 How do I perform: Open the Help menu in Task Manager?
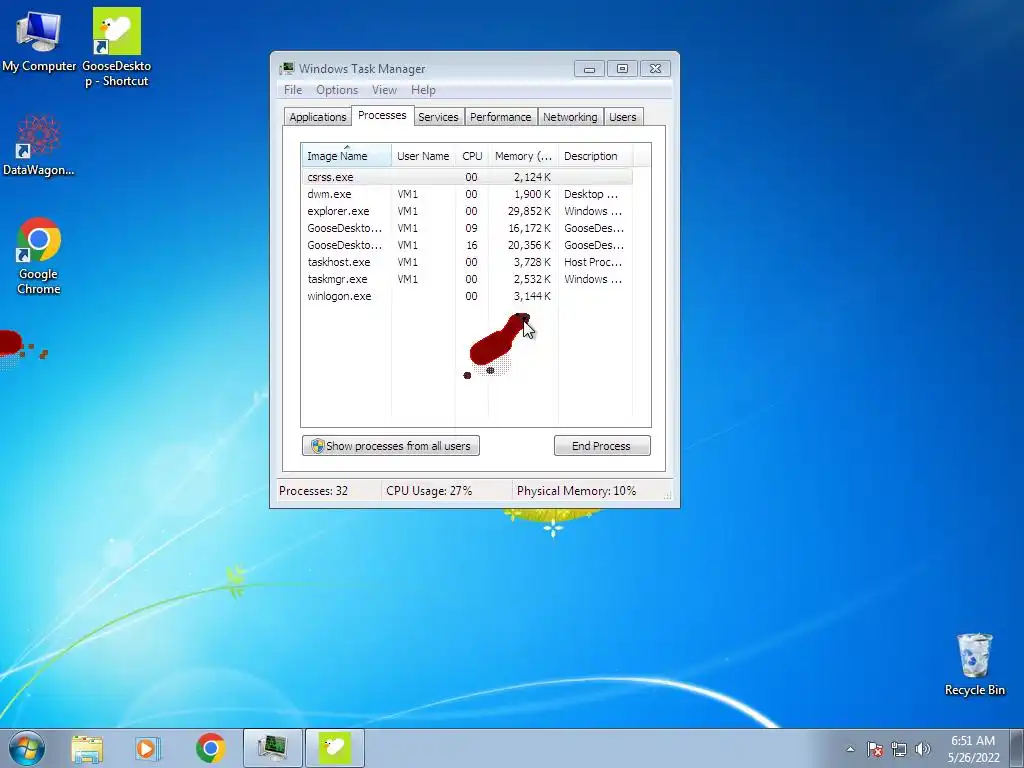click(x=423, y=90)
